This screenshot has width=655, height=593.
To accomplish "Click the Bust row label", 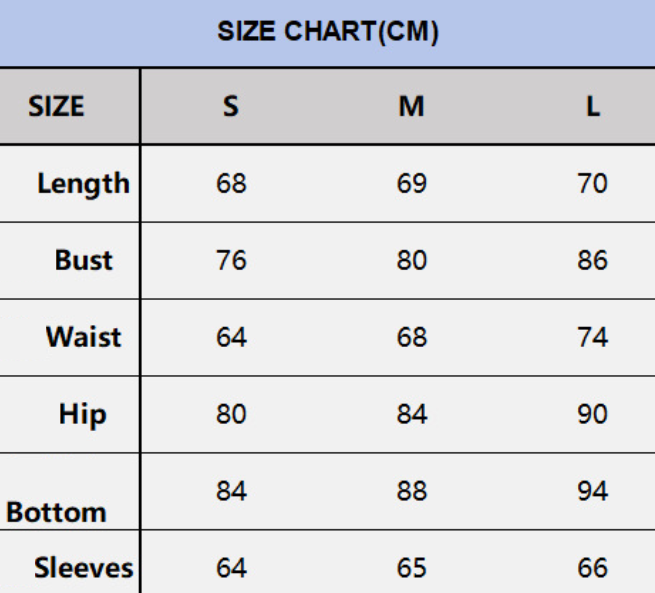I will pyautogui.click(x=84, y=260).
